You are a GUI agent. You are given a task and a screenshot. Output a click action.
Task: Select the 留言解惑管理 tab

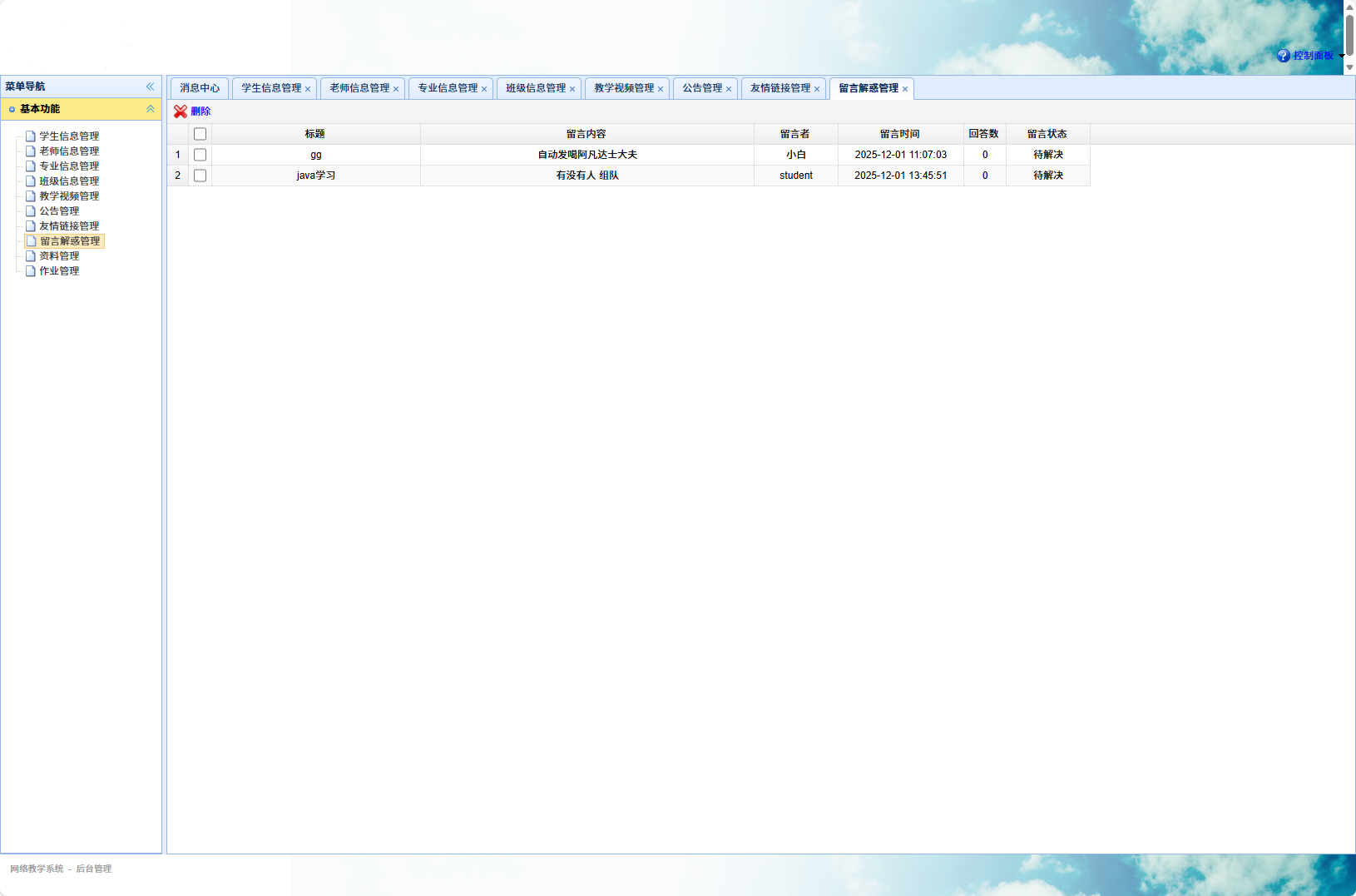(869, 88)
